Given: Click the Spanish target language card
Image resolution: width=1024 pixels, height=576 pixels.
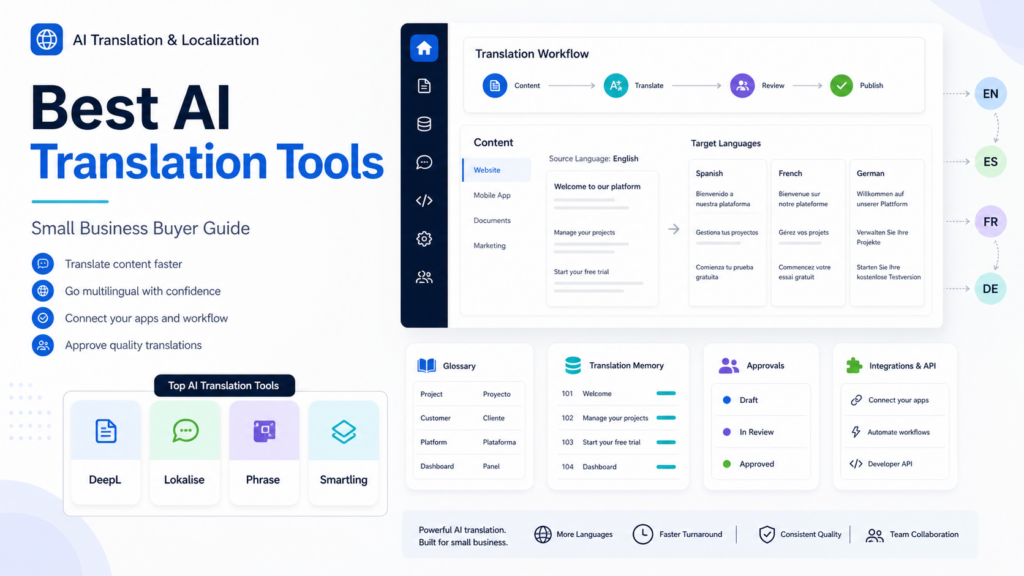Looking at the screenshot, I should (x=728, y=233).
